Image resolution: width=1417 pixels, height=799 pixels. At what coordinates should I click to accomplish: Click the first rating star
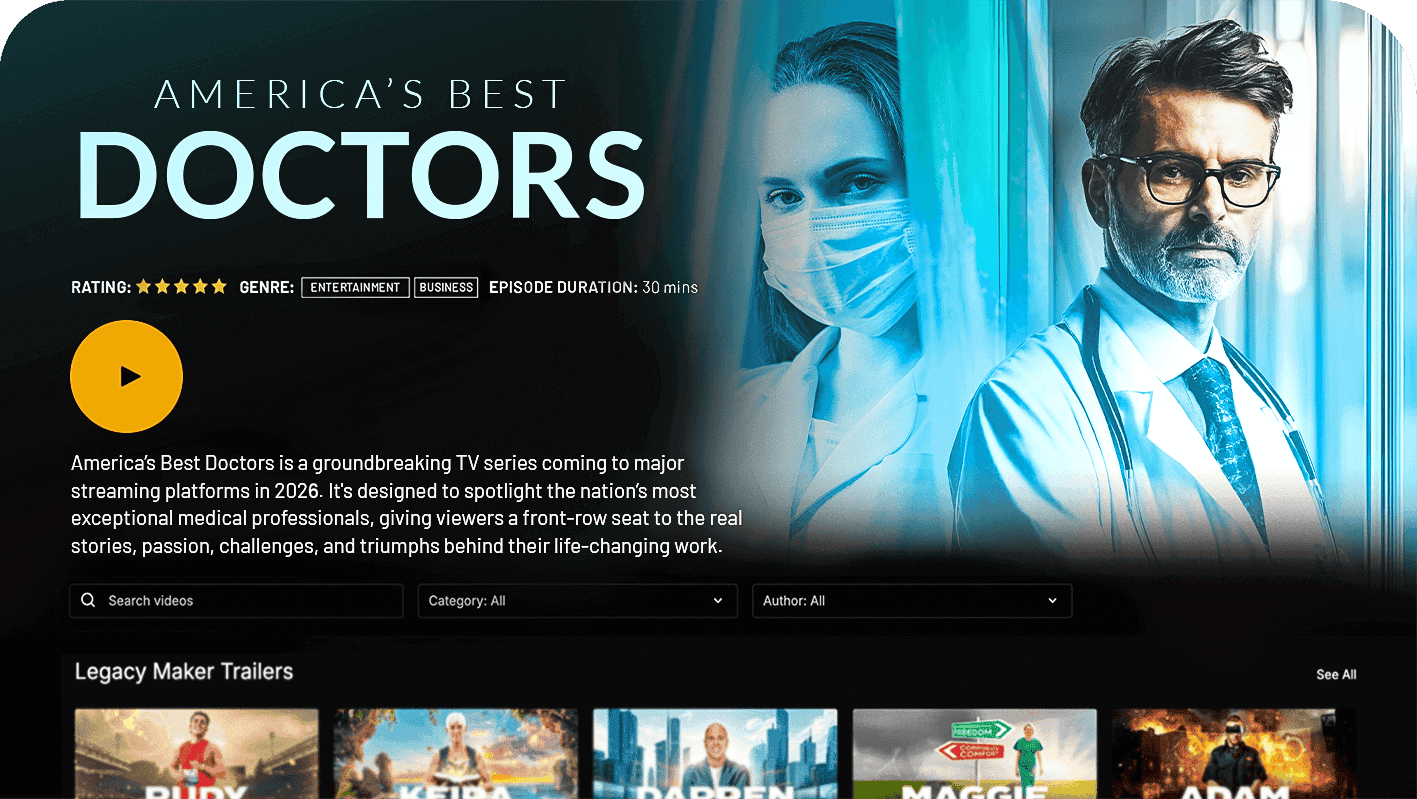(143, 286)
